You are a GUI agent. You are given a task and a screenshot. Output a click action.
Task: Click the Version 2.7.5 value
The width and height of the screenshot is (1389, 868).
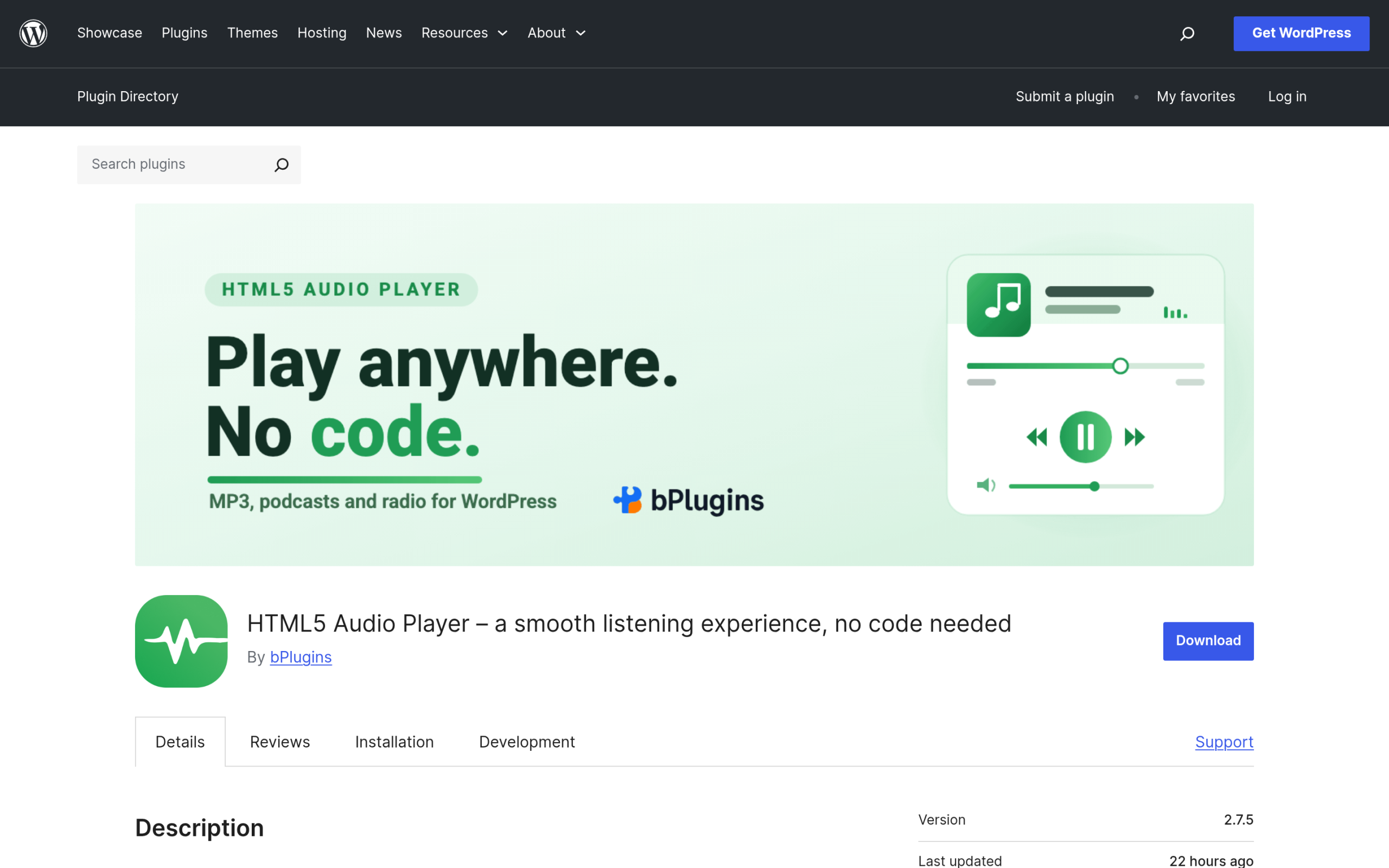point(1239,820)
